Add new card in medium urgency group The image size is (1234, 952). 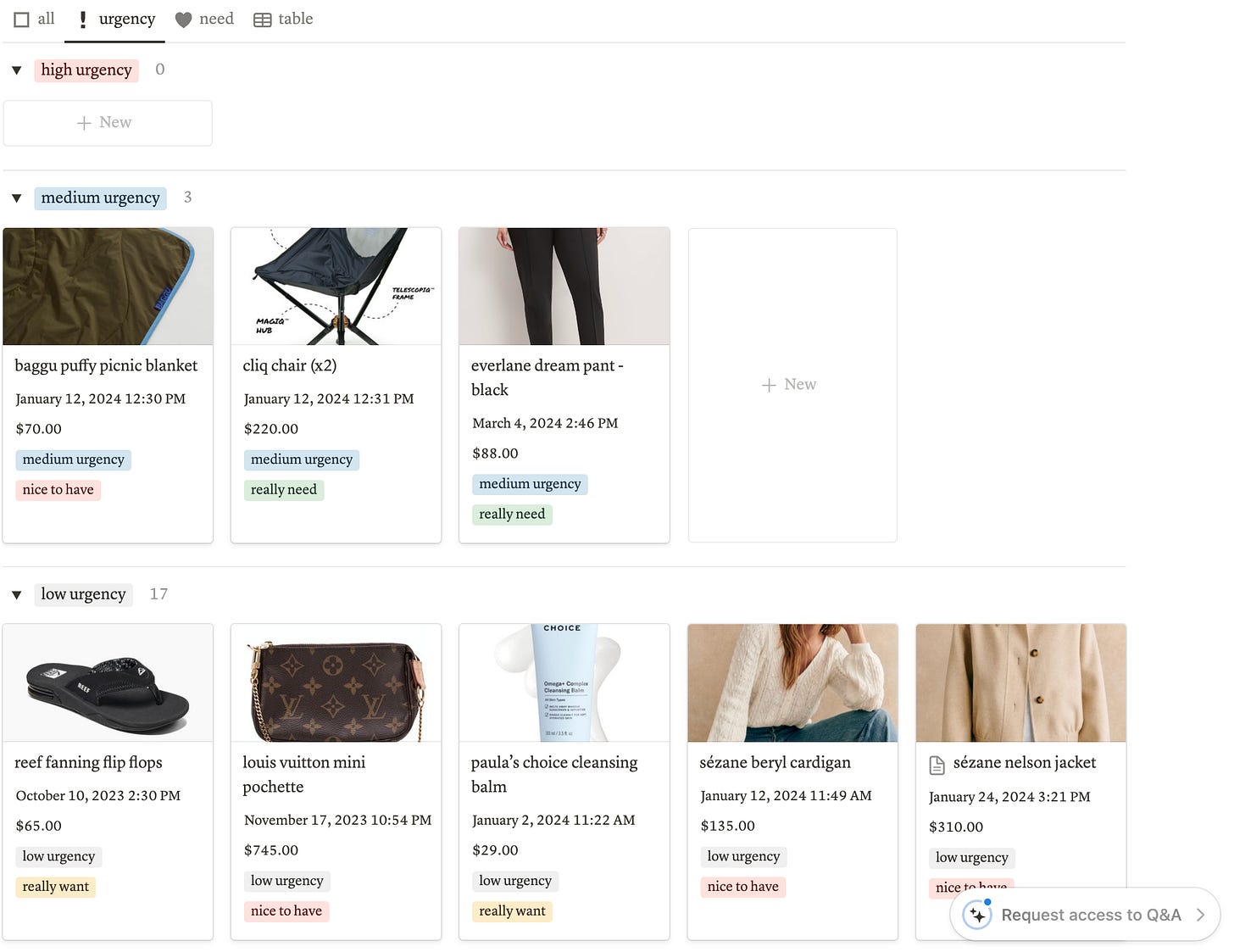click(x=792, y=385)
